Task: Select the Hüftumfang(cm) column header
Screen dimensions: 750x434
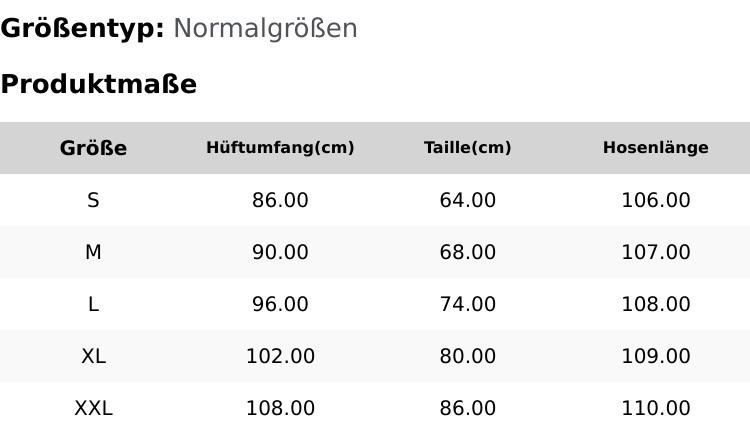Action: point(280,148)
